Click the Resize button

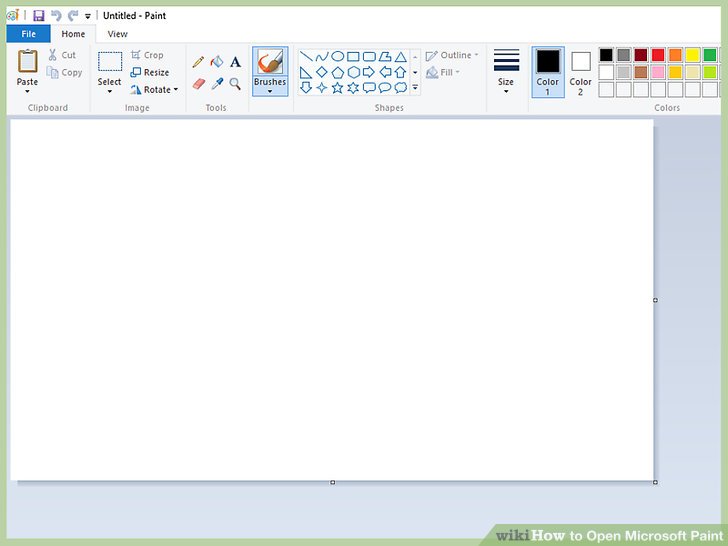150,72
